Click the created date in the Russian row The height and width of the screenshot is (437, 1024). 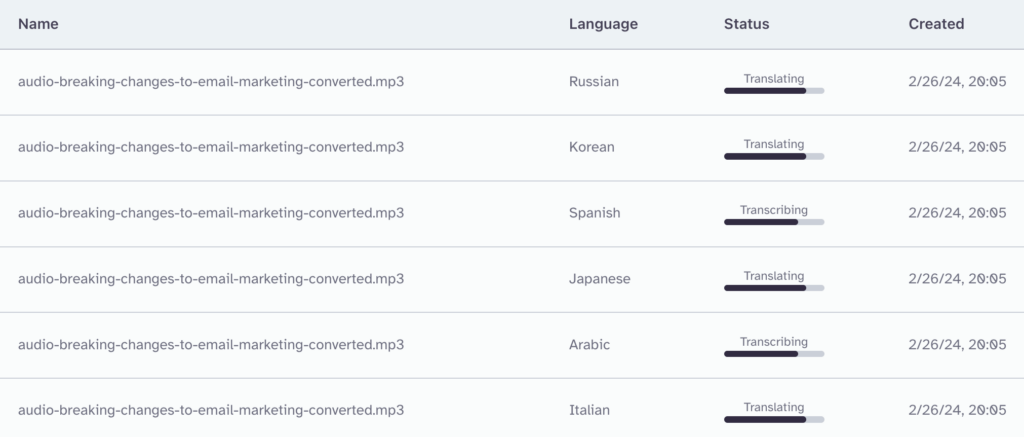click(957, 81)
